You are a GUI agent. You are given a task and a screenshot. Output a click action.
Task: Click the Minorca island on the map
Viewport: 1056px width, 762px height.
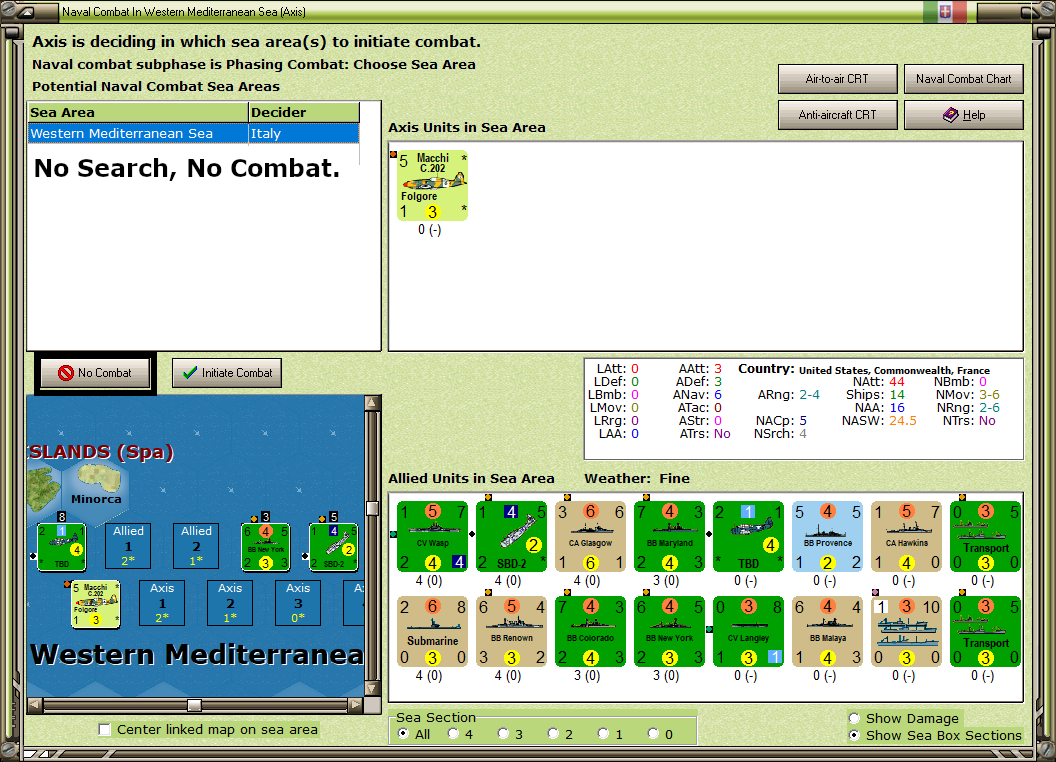pyautogui.click(x=99, y=478)
